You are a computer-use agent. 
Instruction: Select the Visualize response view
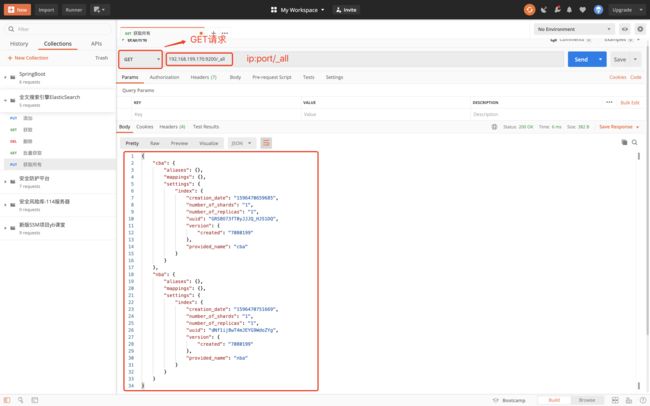click(209, 143)
